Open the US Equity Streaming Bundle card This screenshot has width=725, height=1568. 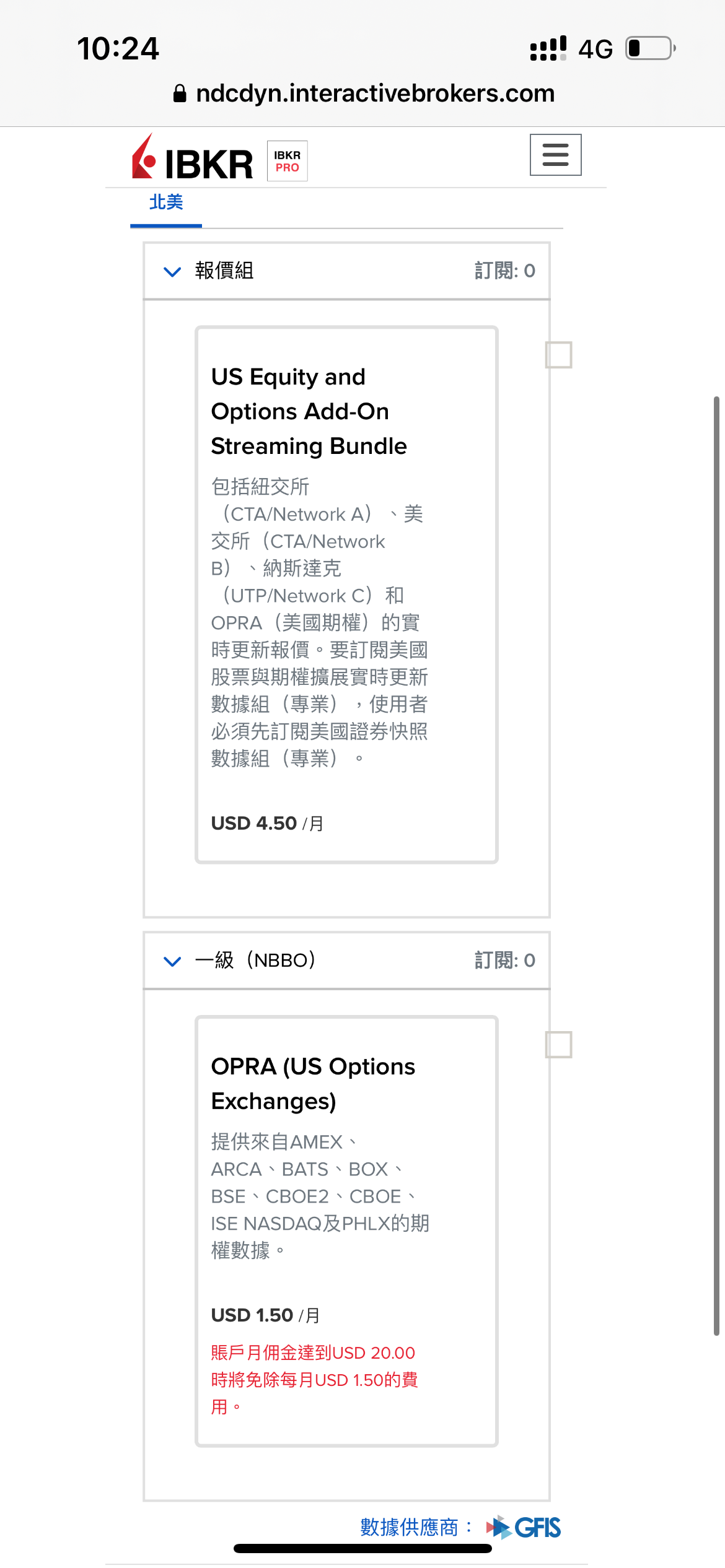(x=346, y=595)
